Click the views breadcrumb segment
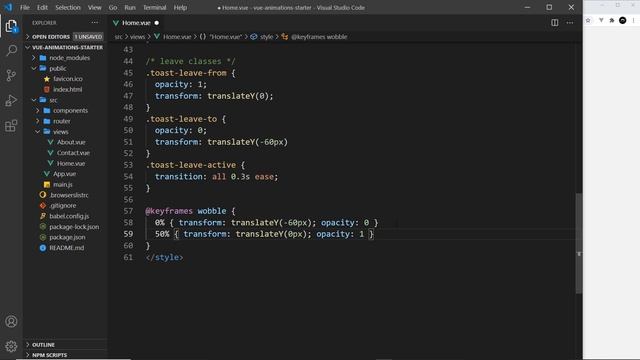This screenshot has width=640, height=360. 138,37
